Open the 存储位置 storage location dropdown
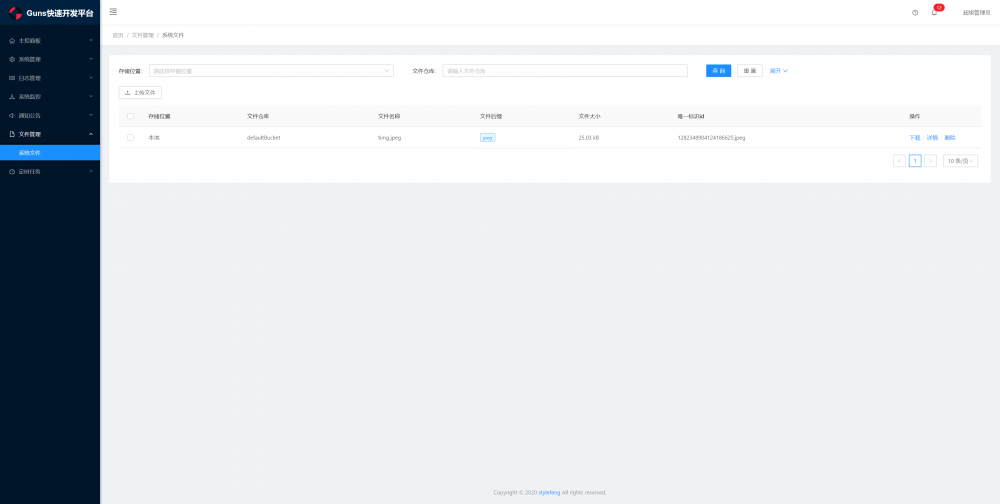This screenshot has height=504, width=1000. pyautogui.click(x=271, y=71)
